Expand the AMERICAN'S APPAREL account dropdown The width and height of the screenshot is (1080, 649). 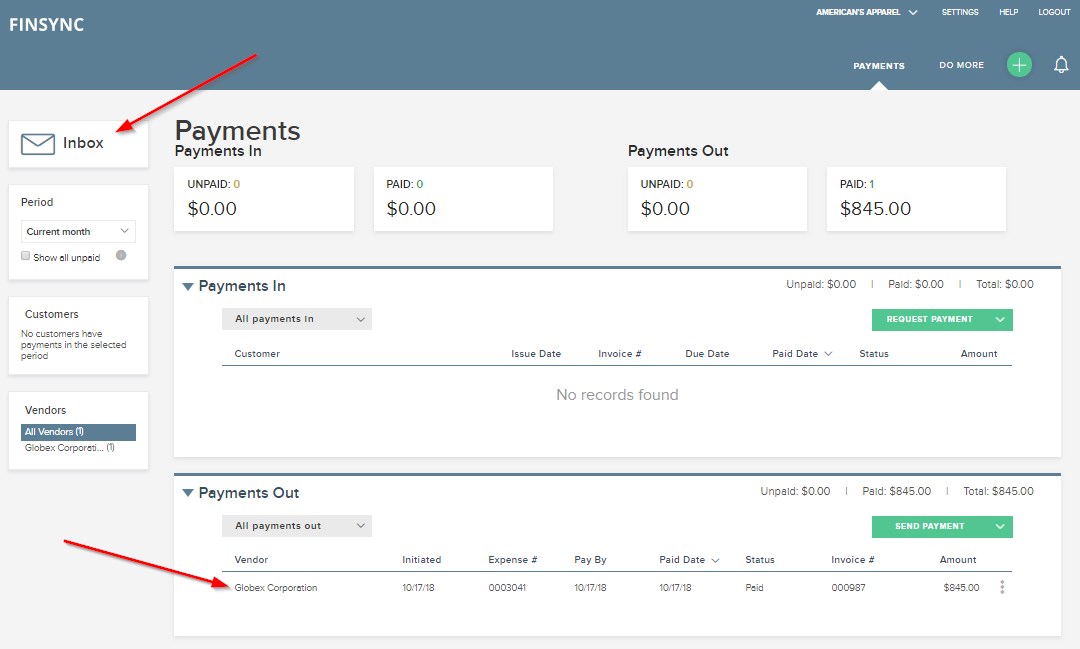[x=866, y=12]
